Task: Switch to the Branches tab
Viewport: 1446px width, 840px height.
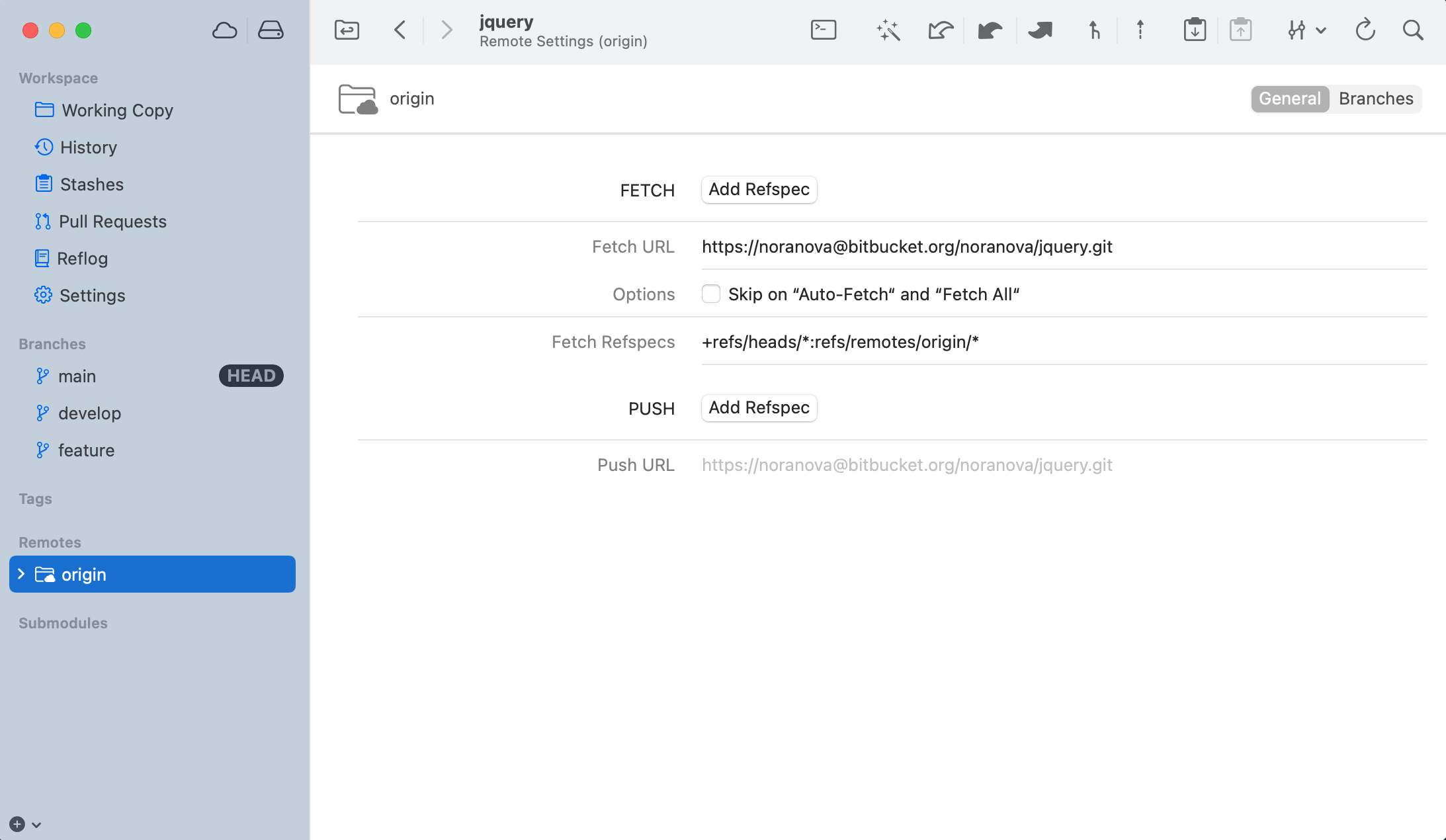Action: [1375, 99]
